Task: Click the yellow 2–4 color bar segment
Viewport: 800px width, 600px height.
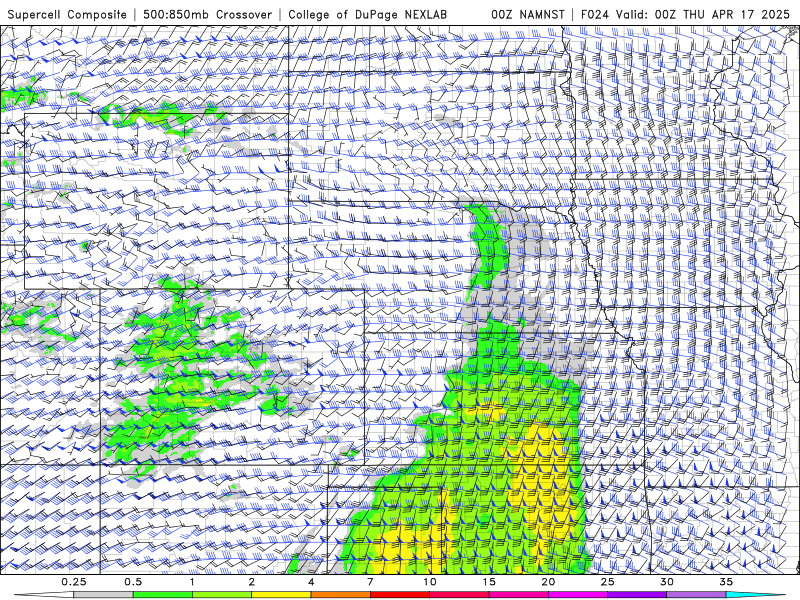Action: pos(281,595)
